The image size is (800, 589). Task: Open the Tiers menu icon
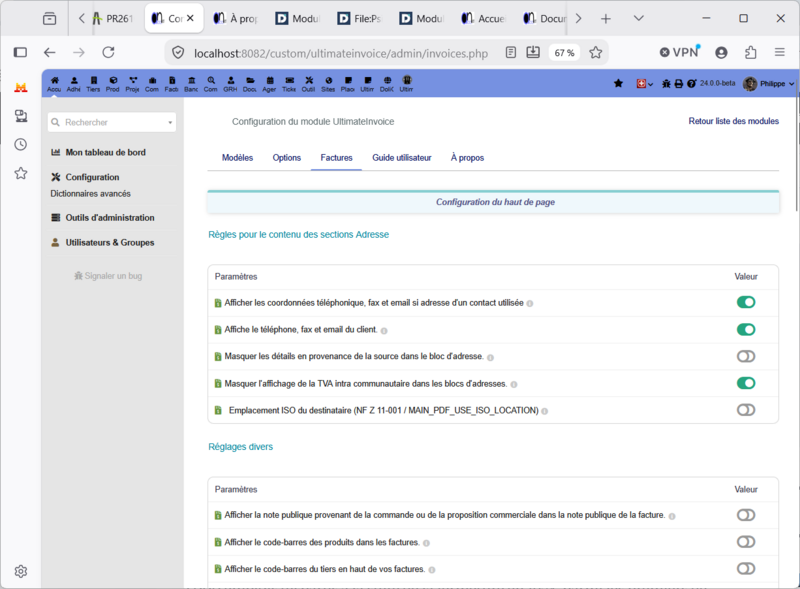coord(93,81)
